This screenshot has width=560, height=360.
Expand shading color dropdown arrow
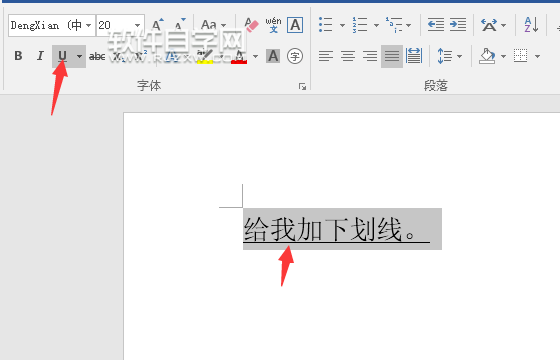503,56
